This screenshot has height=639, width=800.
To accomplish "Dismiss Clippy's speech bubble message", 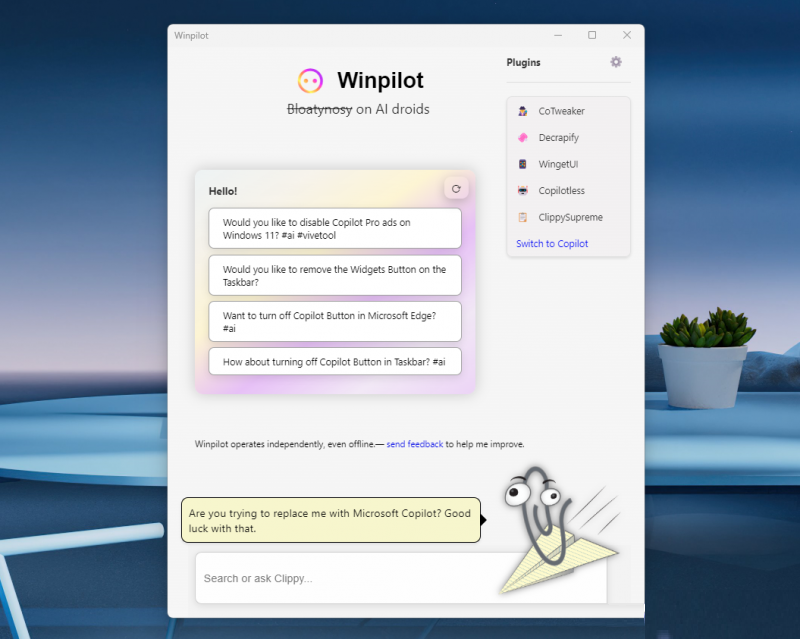I will coord(331,520).
